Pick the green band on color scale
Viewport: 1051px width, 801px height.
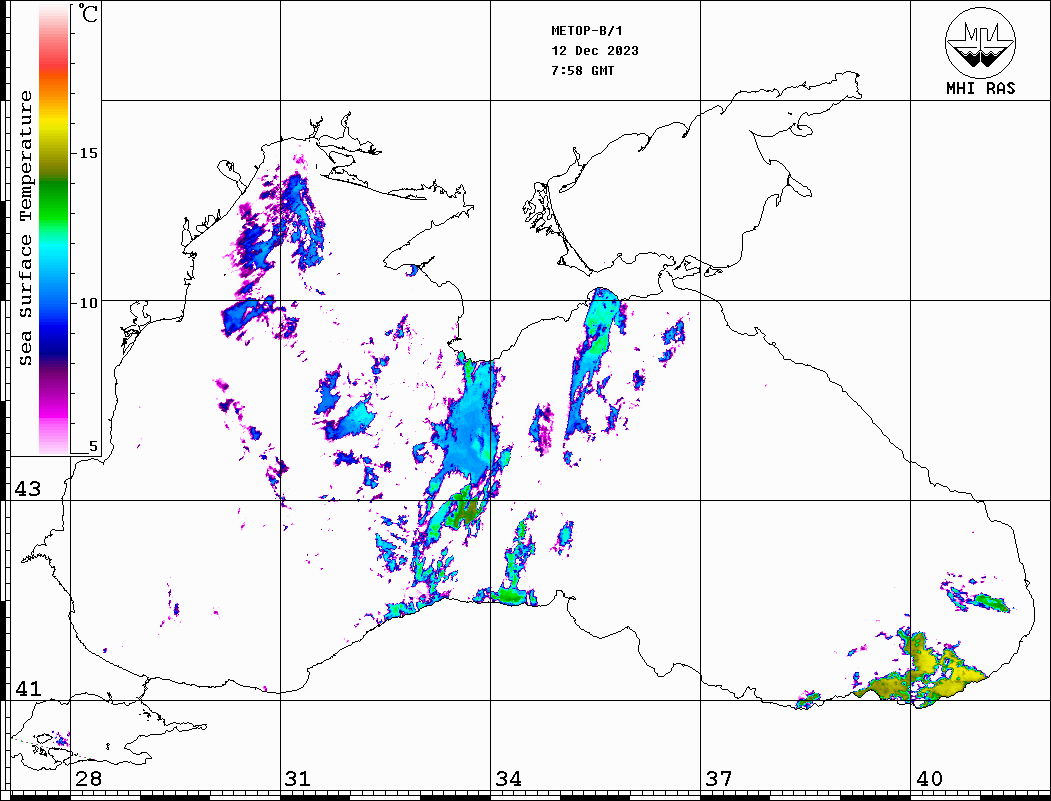pyautogui.click(x=54, y=201)
